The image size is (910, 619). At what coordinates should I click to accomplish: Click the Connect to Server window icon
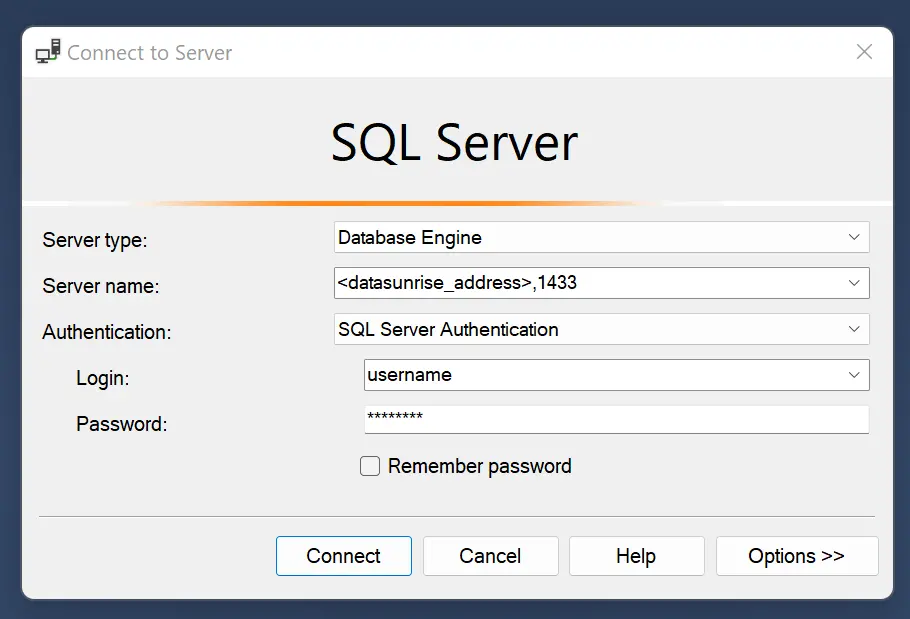pos(48,52)
